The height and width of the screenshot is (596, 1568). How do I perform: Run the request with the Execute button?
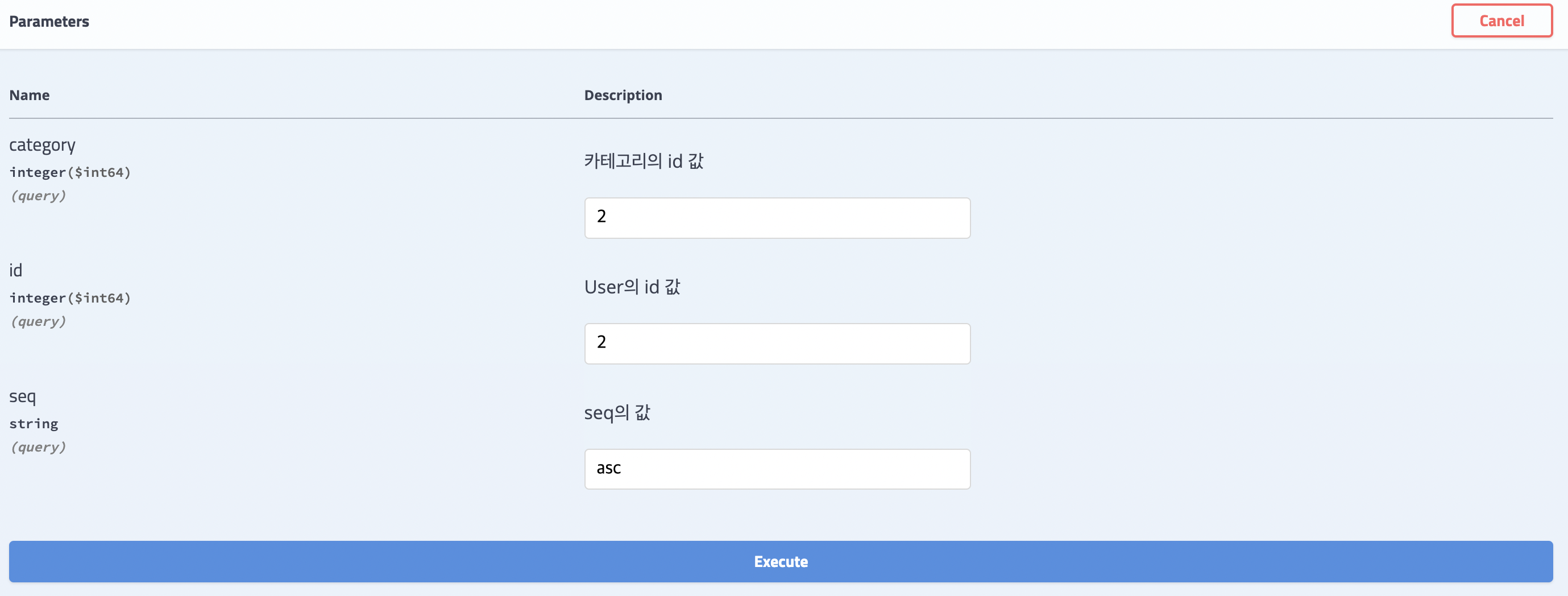click(781, 561)
